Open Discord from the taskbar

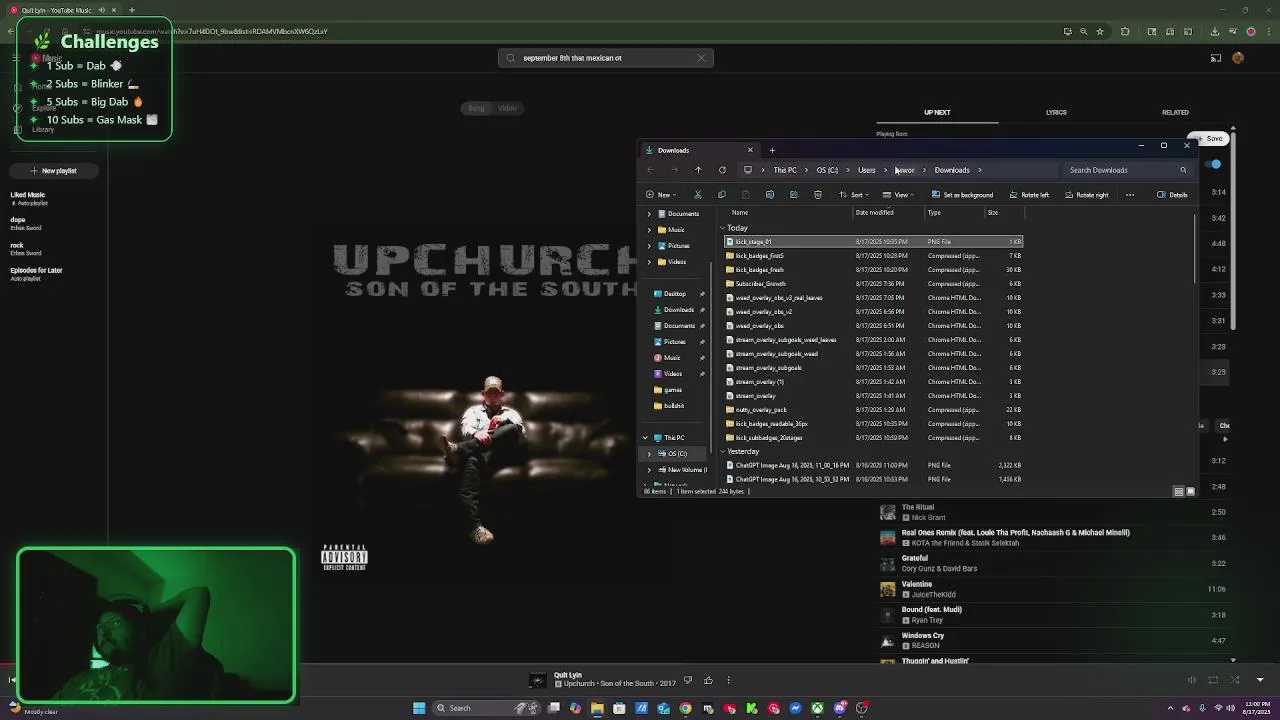click(x=840, y=708)
